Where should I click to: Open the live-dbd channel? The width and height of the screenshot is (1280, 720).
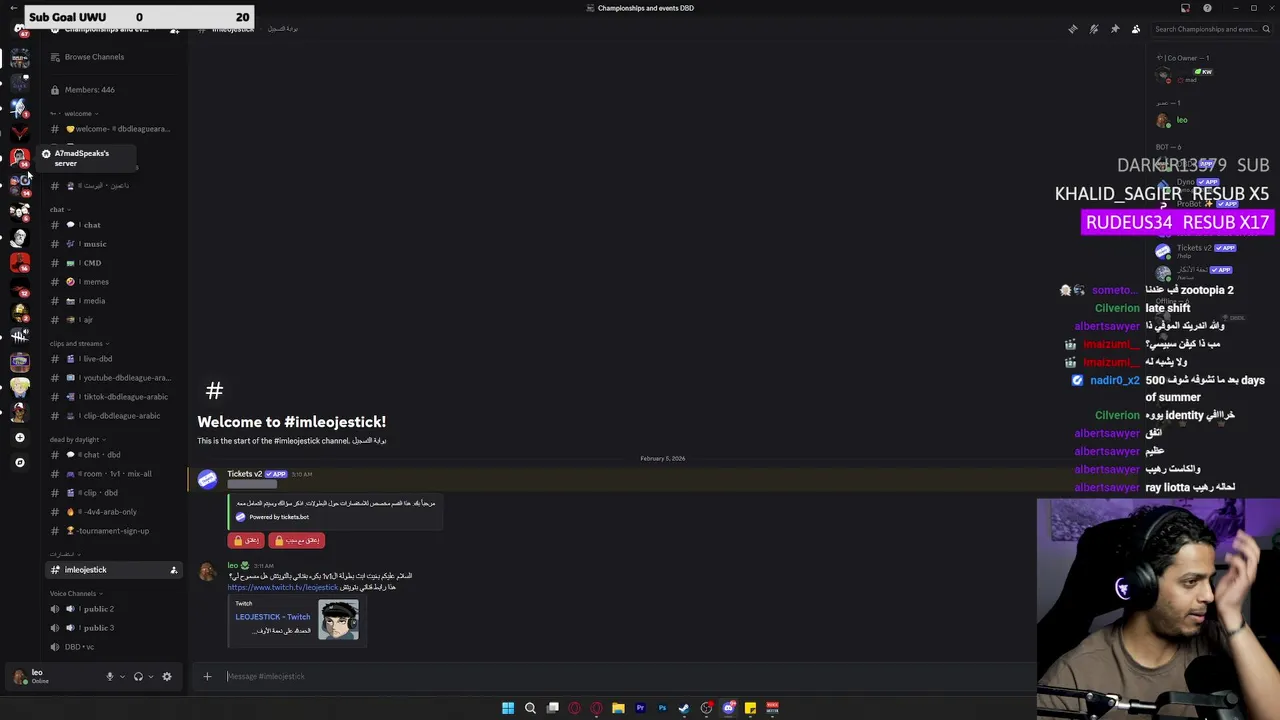point(114,359)
